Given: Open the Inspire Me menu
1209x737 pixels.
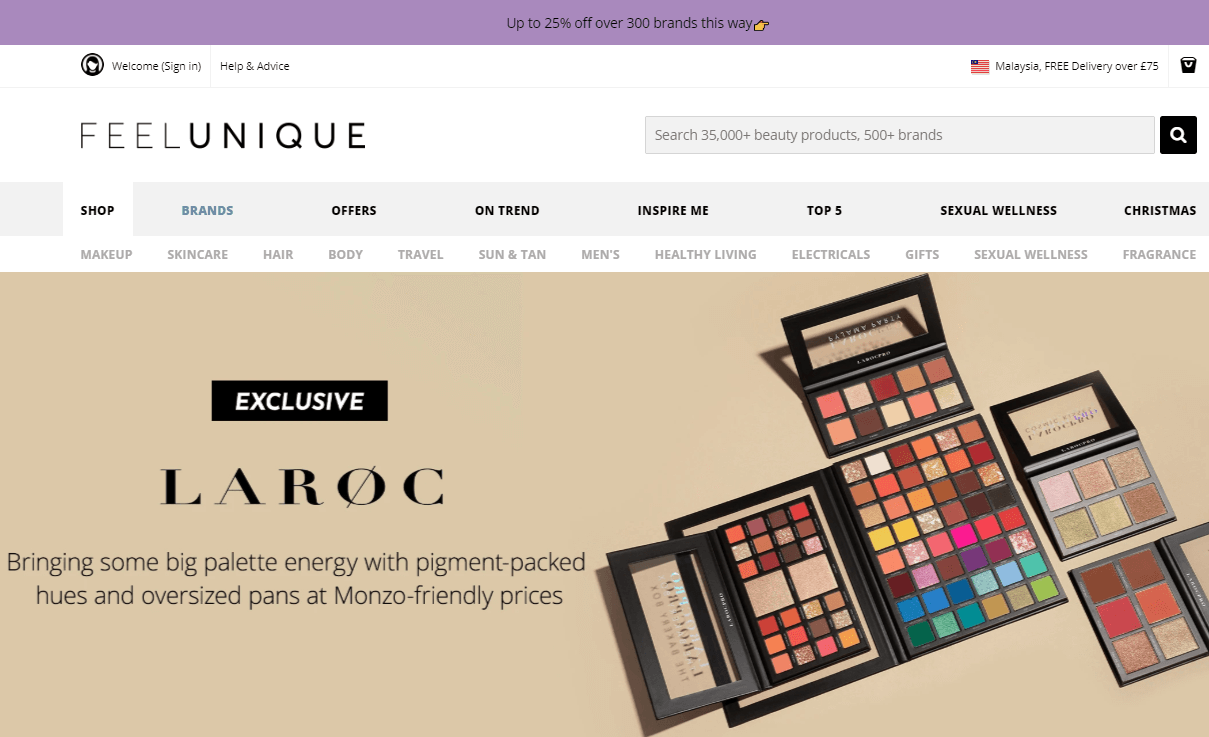Looking at the screenshot, I should (x=673, y=210).
